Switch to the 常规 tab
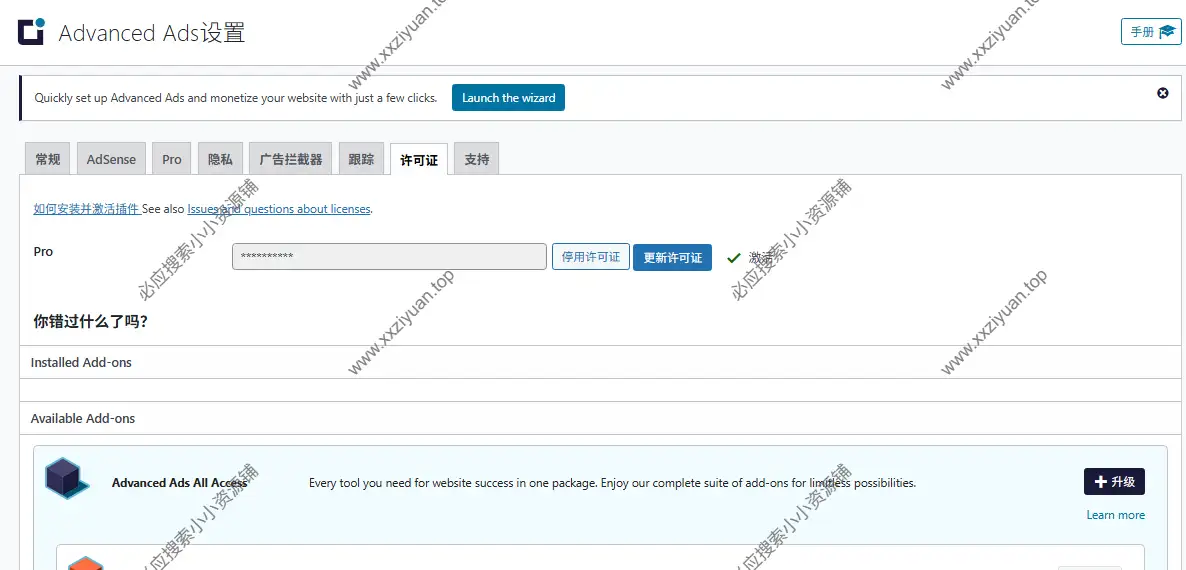 (48, 159)
